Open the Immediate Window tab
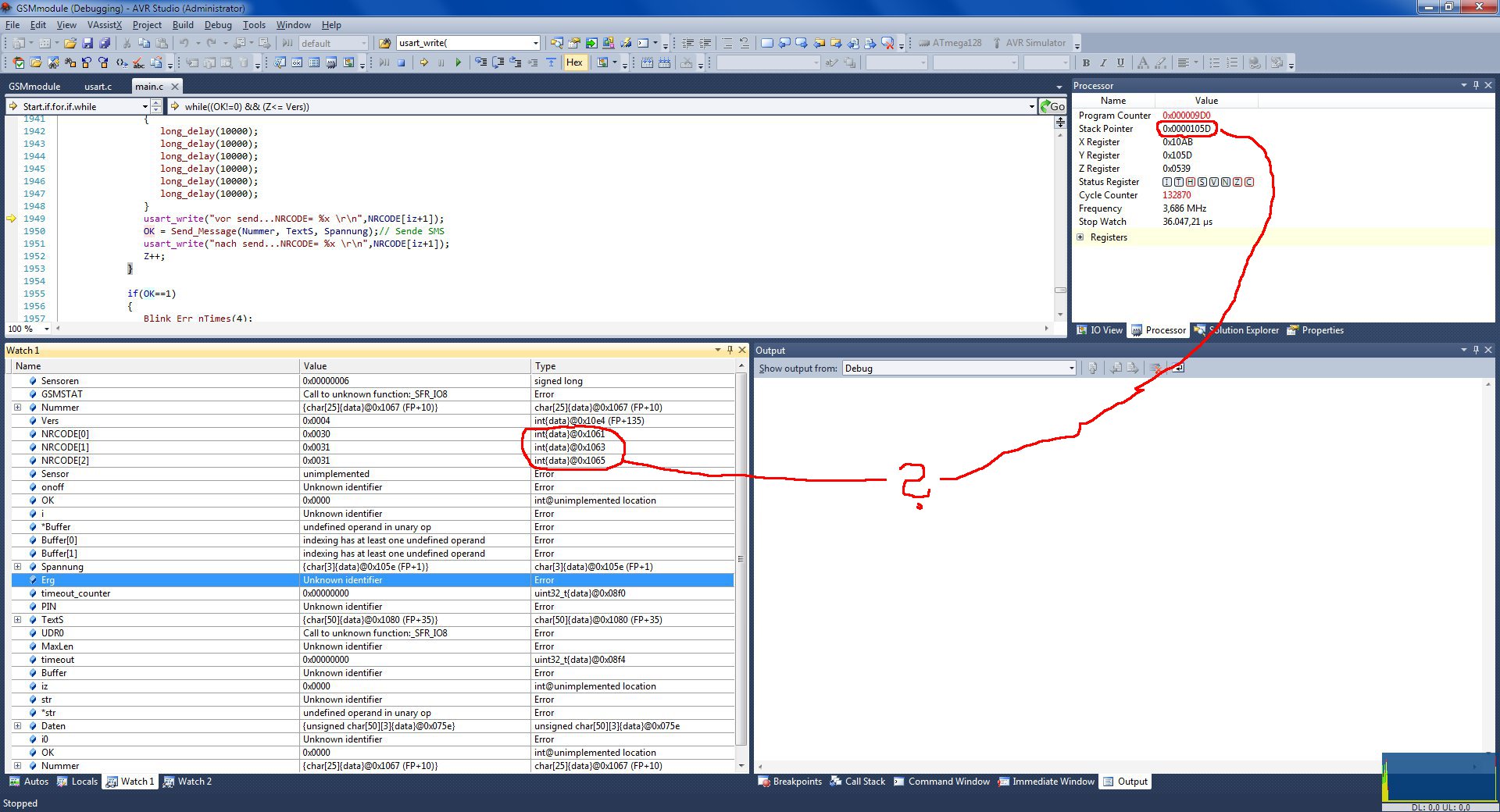This screenshot has height=812, width=1500. 1046,782
